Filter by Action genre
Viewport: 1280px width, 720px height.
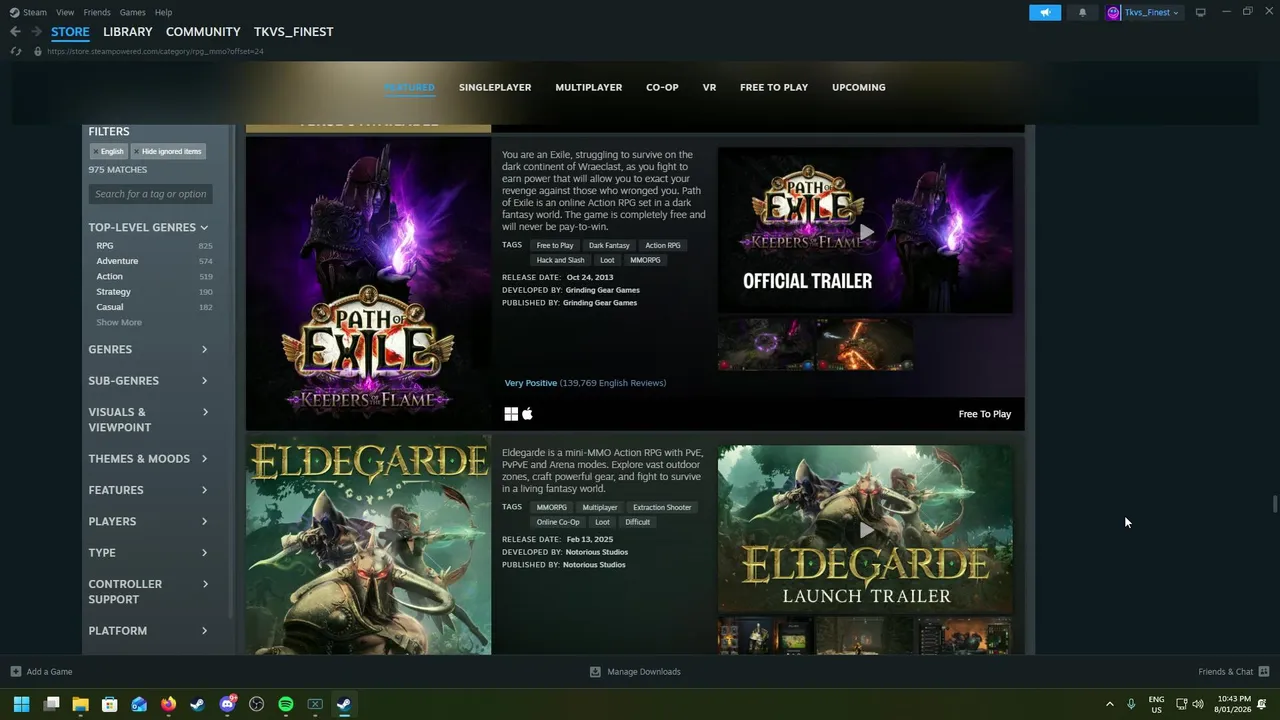coord(109,276)
